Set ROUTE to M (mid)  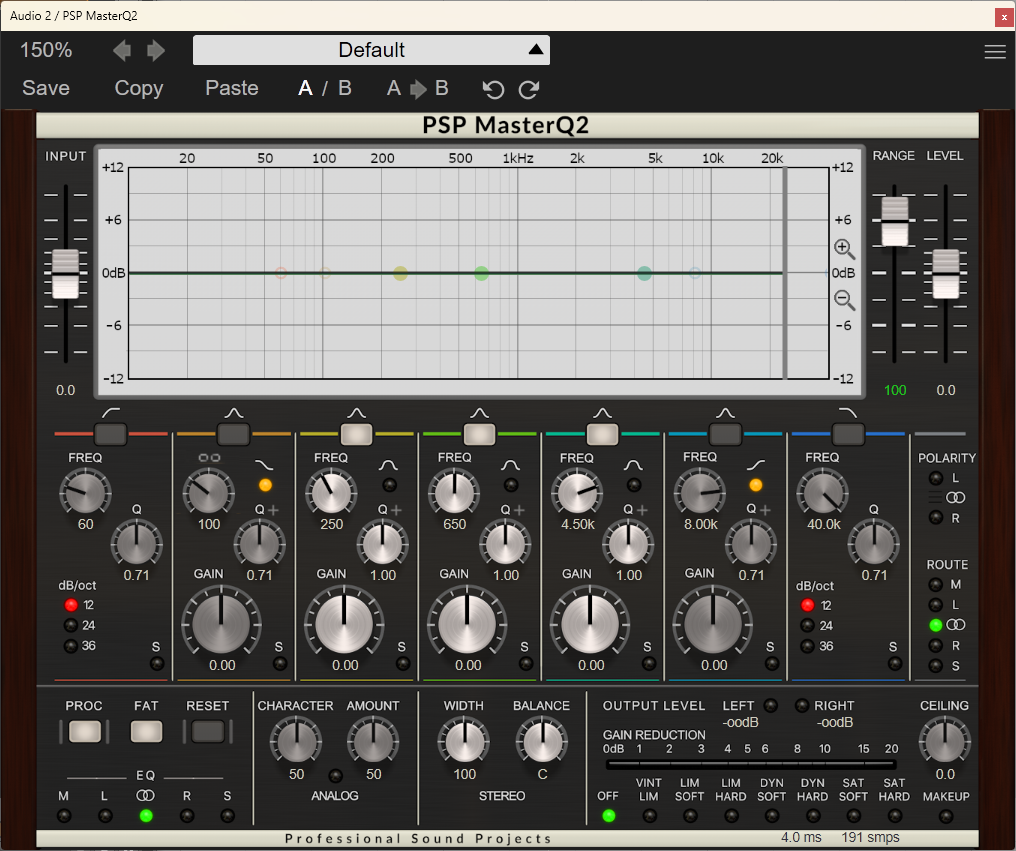click(x=936, y=585)
